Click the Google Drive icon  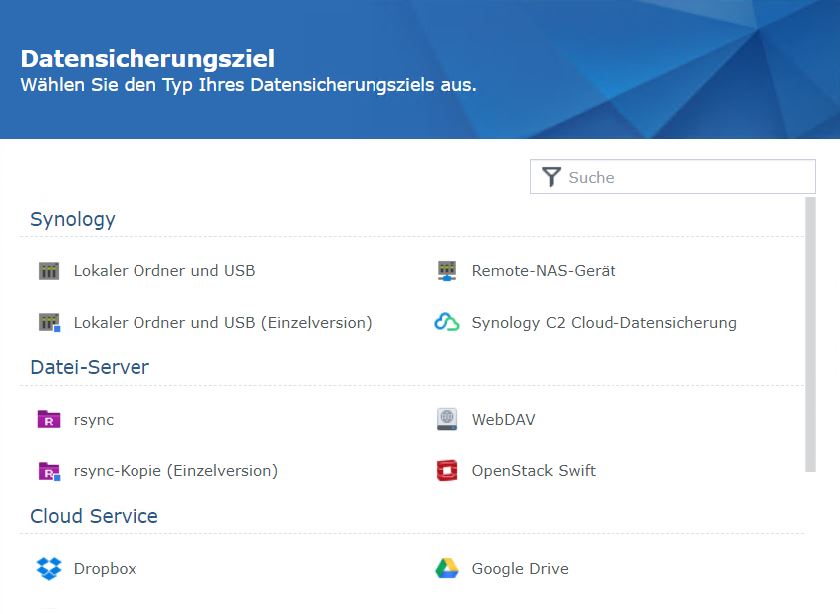[446, 568]
